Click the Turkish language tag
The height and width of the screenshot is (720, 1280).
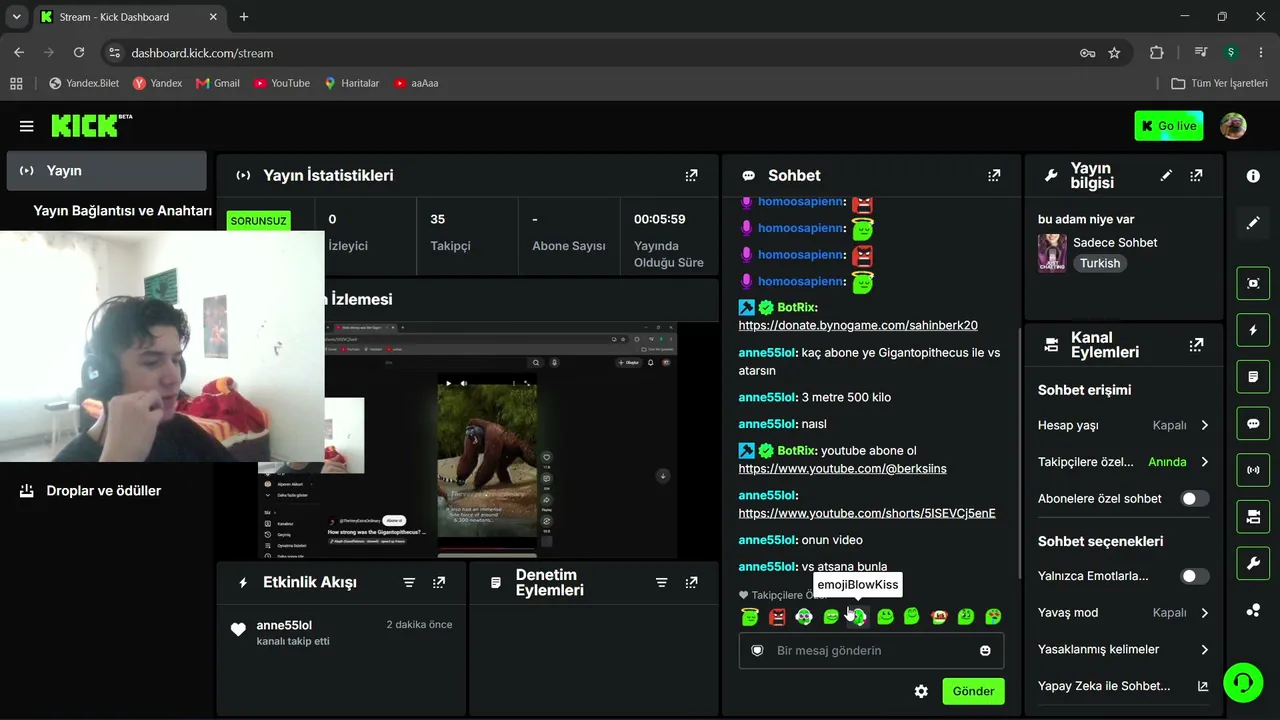(x=1100, y=263)
